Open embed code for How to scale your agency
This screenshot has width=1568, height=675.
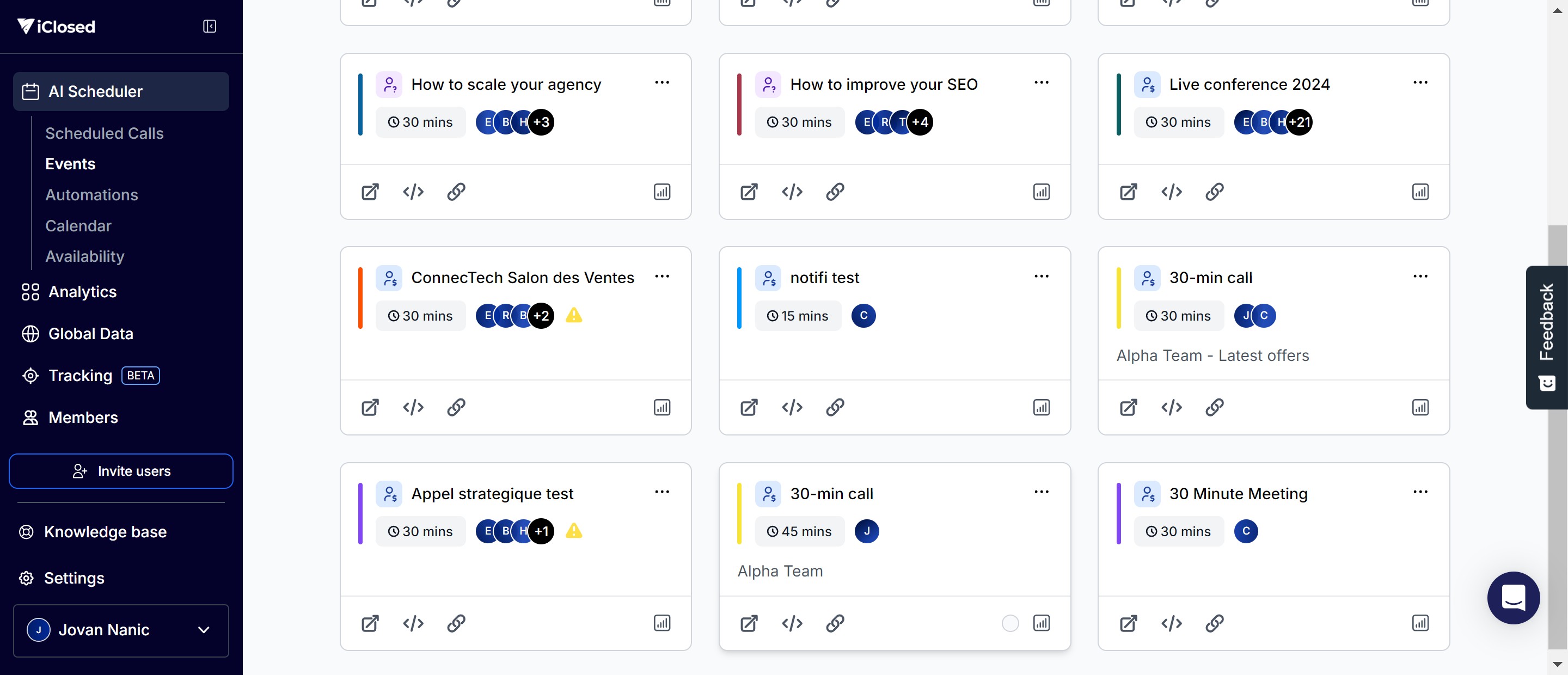(413, 192)
